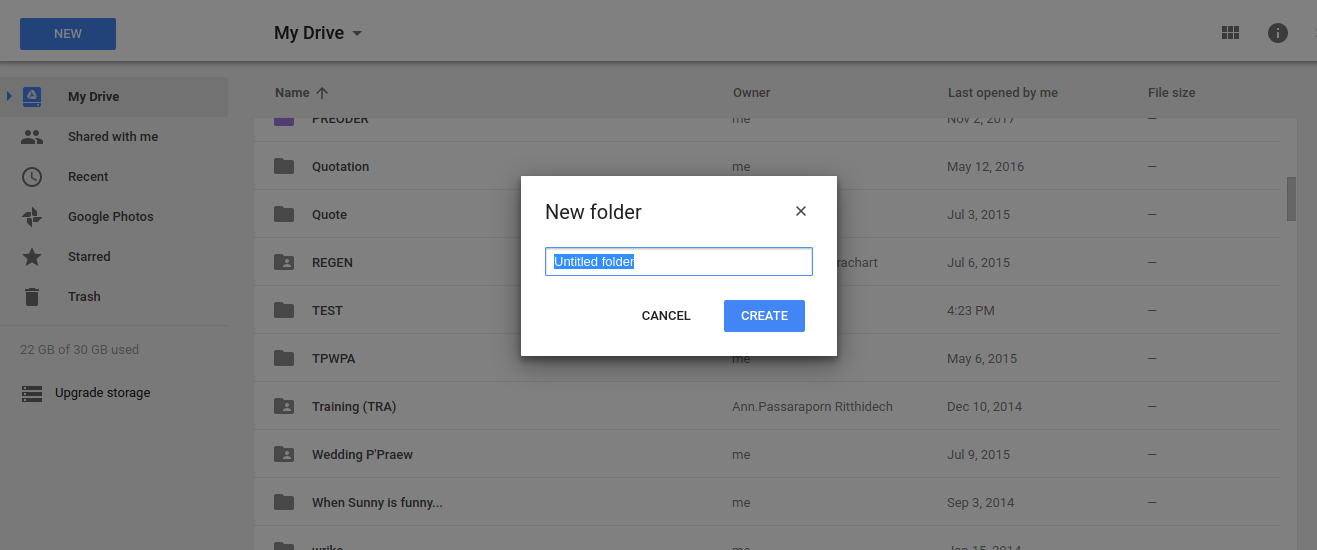Viewport: 1317px width, 550px height.
Task: Switch to grid view icon
Action: tap(1230, 33)
